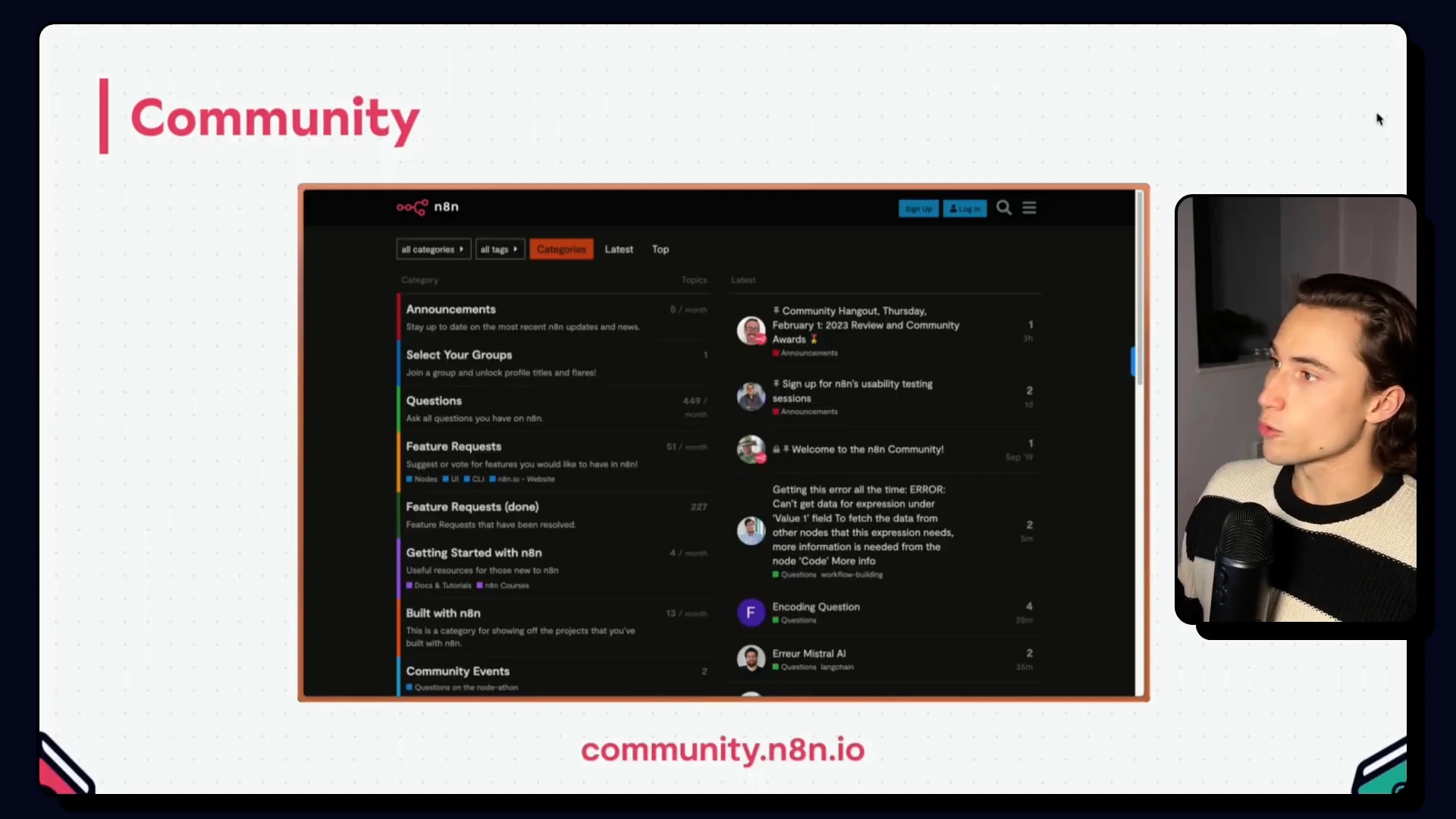Open the Announcements category

[x=450, y=309]
